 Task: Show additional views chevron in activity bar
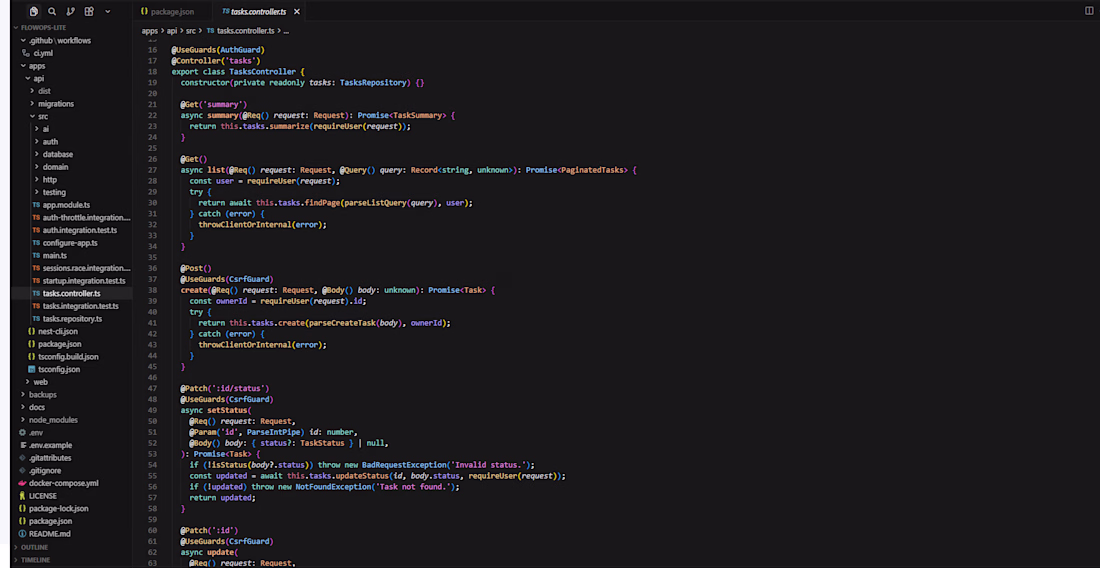pyautogui.click(x=107, y=11)
